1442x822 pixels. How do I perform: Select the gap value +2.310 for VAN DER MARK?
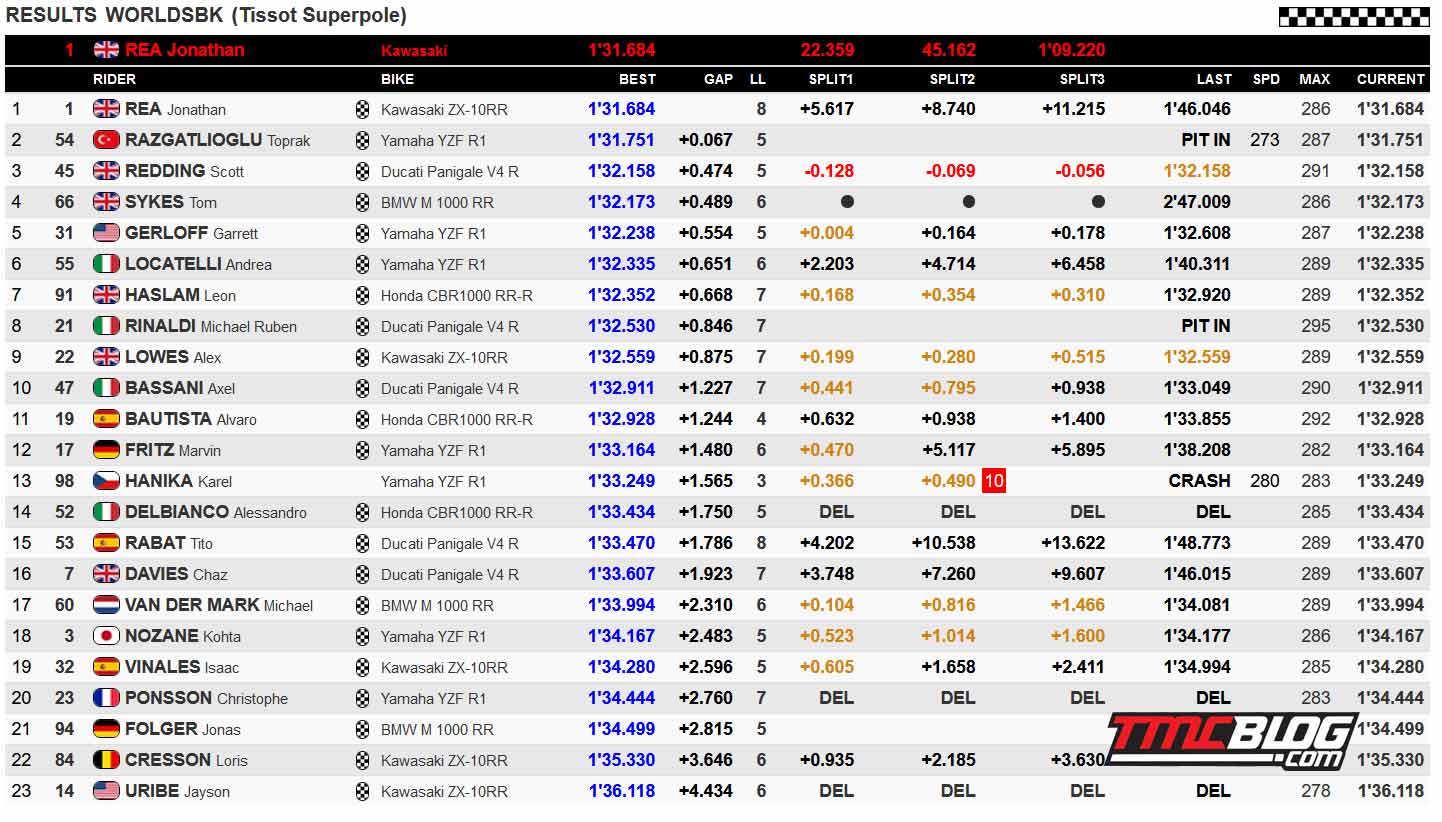click(706, 605)
